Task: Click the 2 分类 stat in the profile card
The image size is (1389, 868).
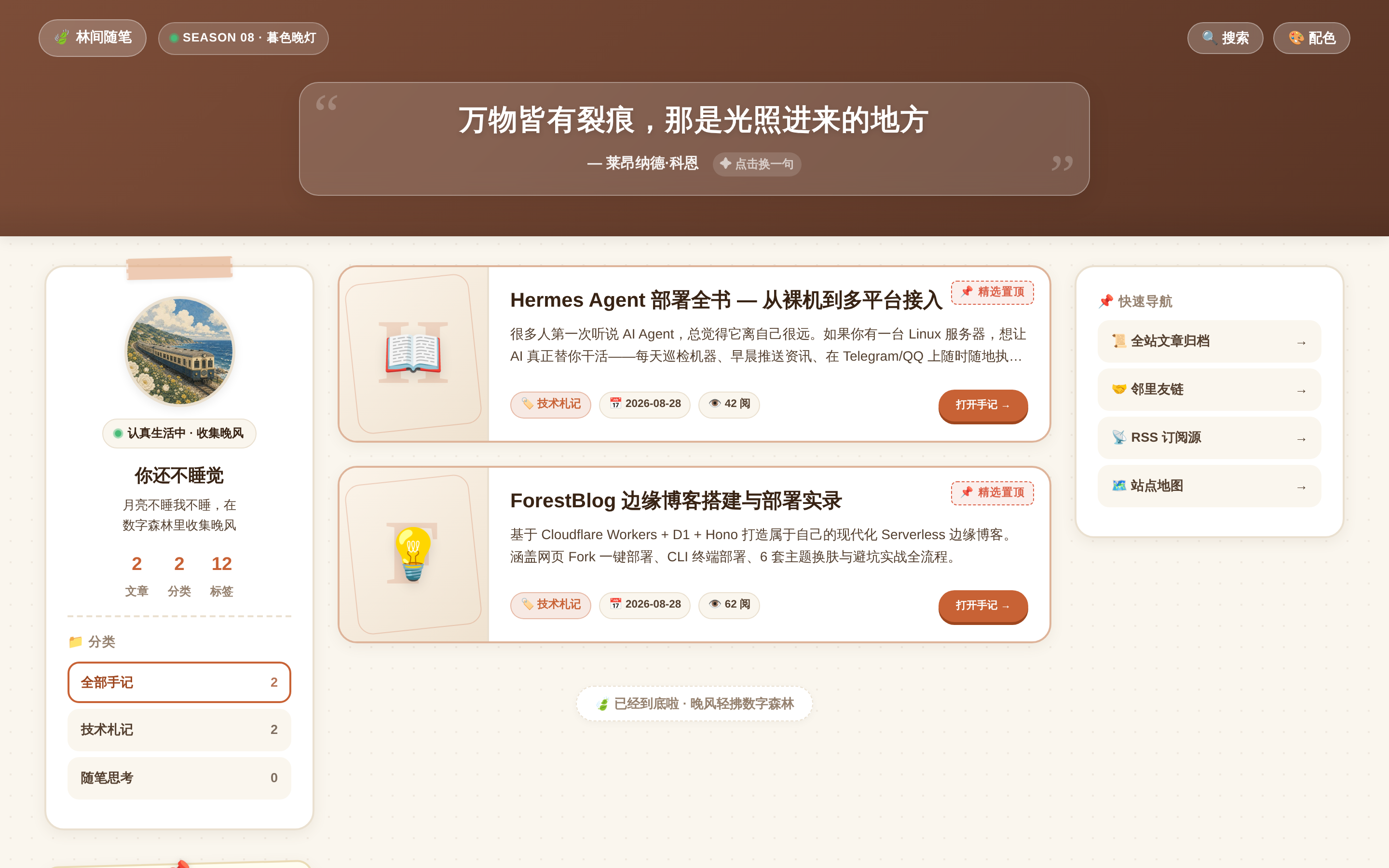Action: tap(179, 576)
